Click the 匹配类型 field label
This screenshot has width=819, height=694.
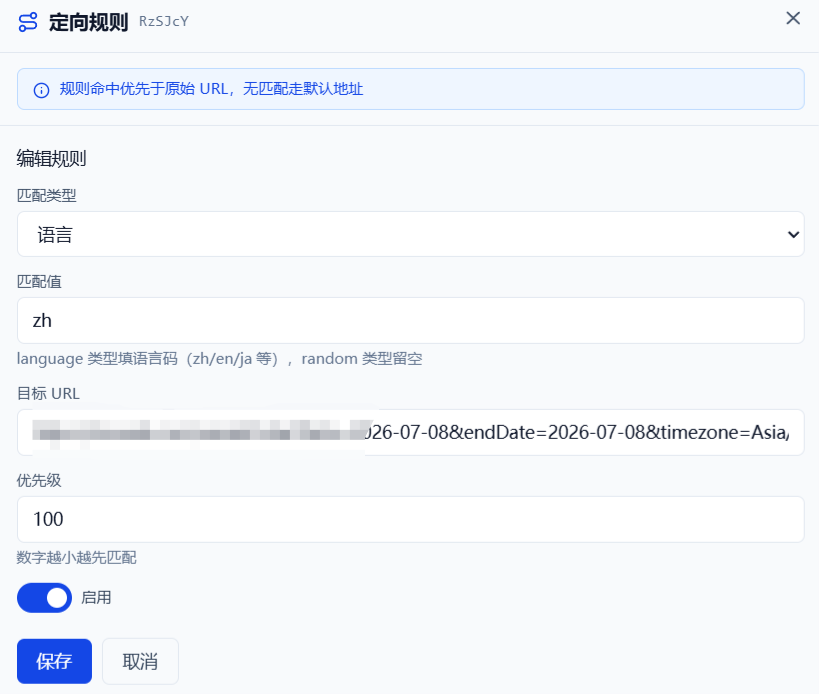pos(46,196)
